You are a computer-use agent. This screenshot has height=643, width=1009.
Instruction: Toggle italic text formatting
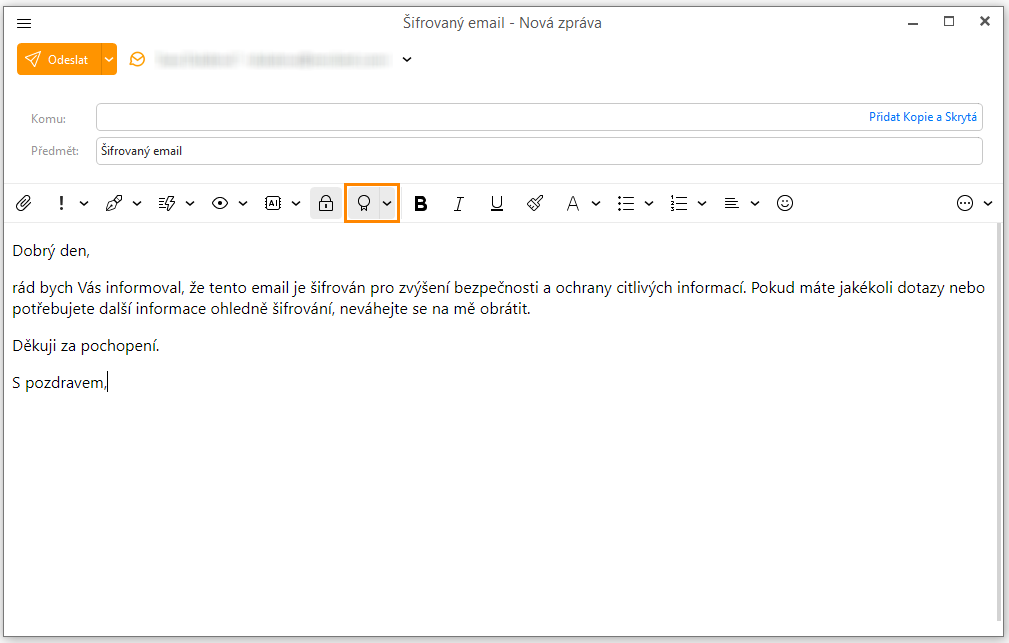coord(459,203)
